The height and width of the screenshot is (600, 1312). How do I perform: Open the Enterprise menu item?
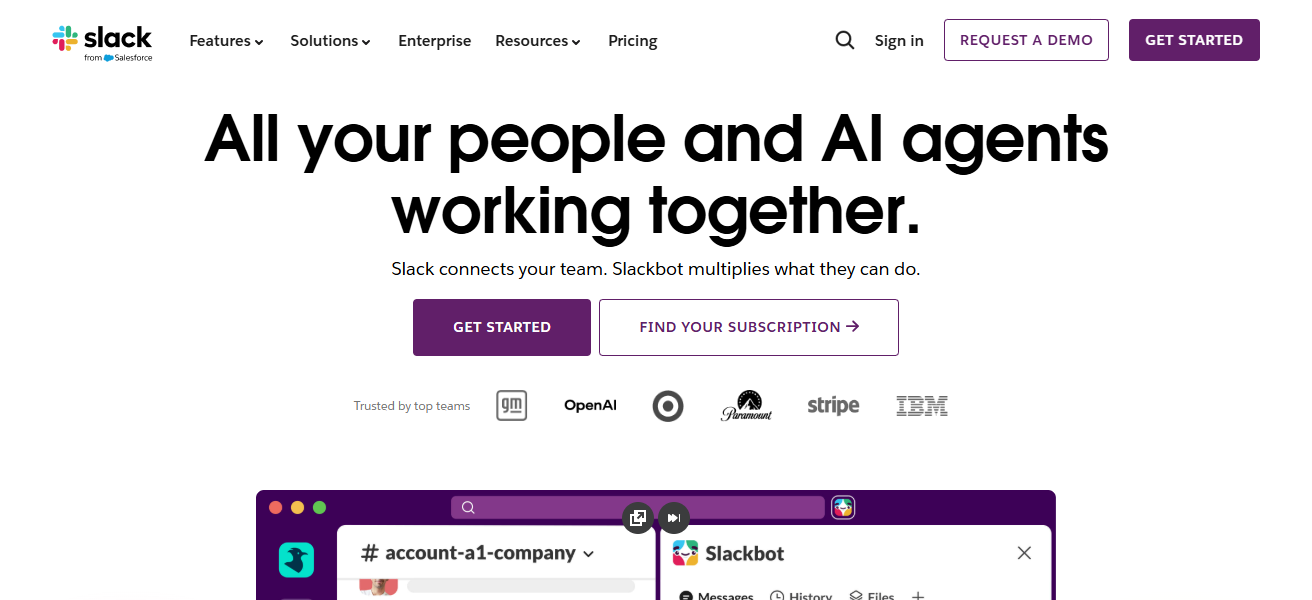click(435, 41)
